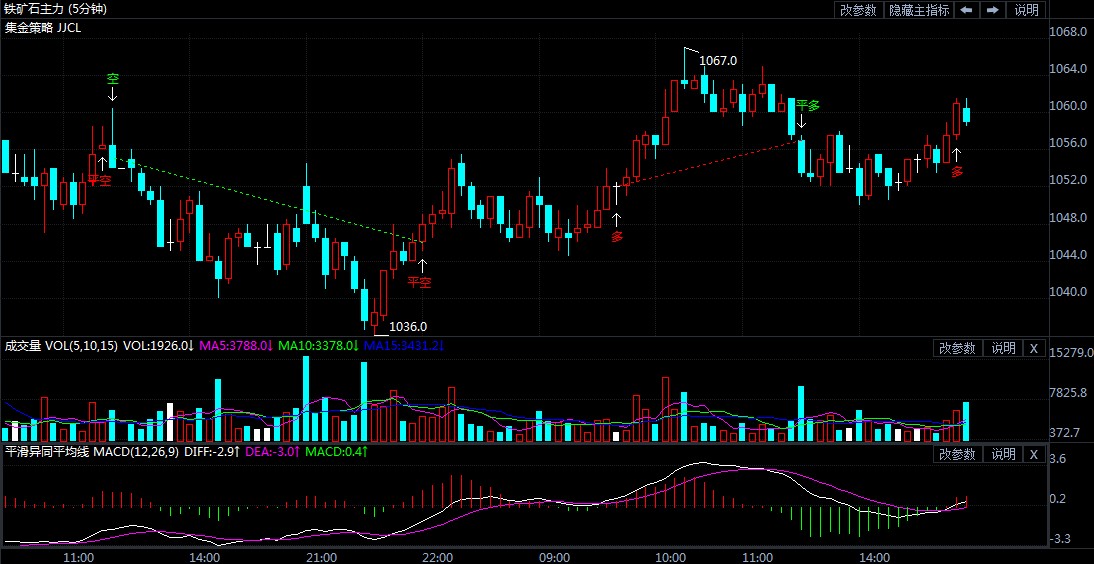
Task: Click the MACD:0.4 value
Action: pyautogui.click(x=336, y=452)
